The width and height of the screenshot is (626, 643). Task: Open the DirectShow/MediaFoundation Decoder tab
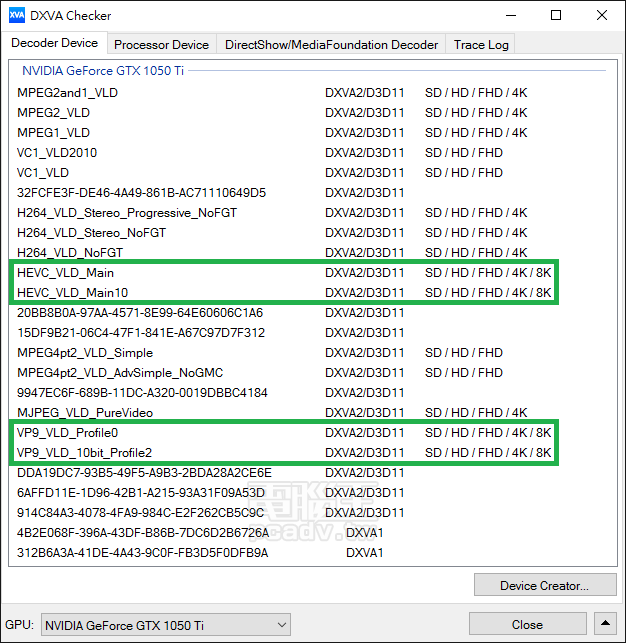pos(331,45)
